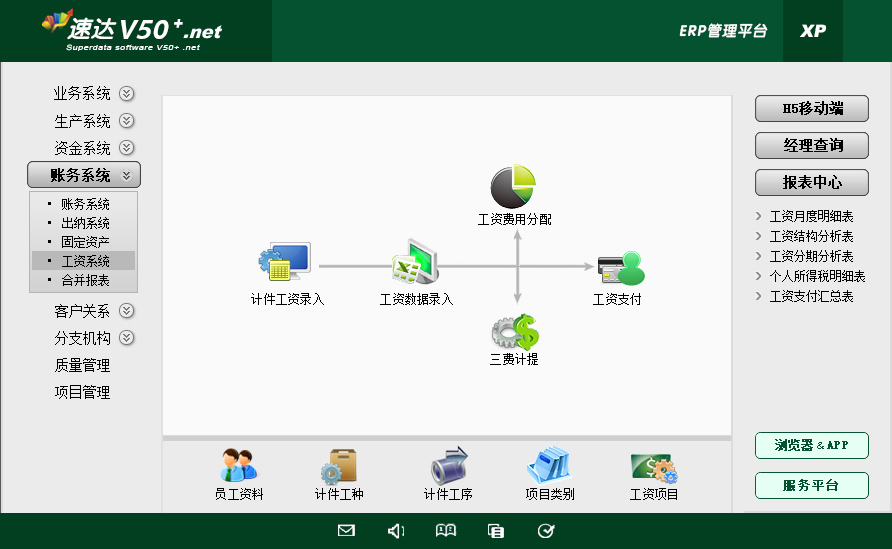Click the 三费计提 gear-dollar icon
Viewport: 892px width, 549px height.
514,332
